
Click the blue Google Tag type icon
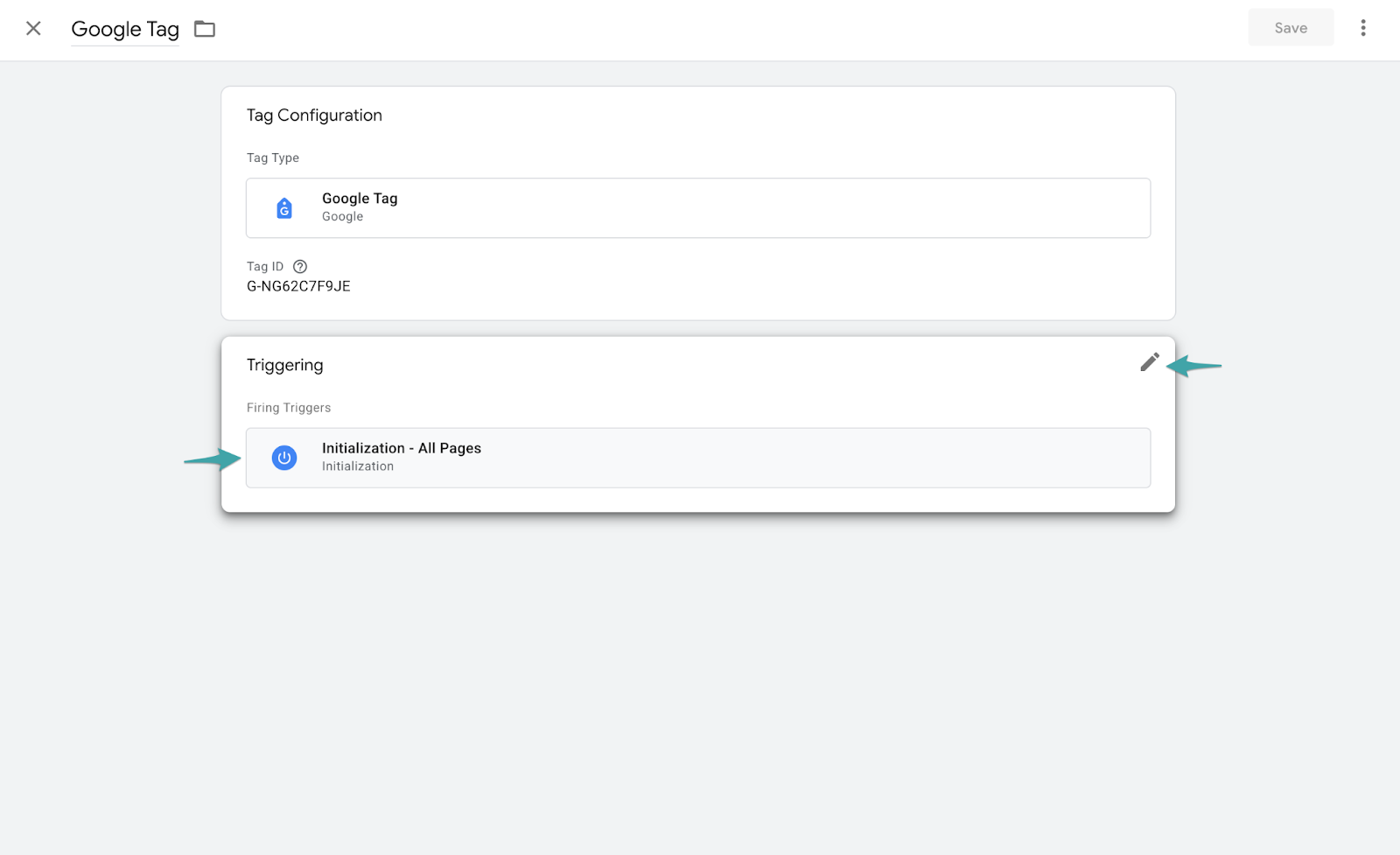click(x=284, y=208)
